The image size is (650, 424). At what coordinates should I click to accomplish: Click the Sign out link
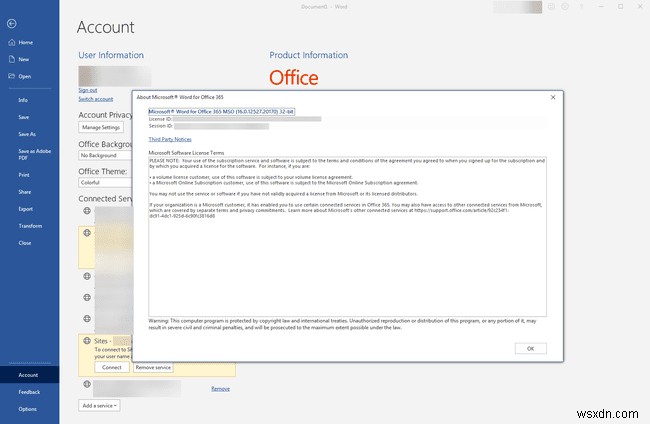click(x=87, y=90)
